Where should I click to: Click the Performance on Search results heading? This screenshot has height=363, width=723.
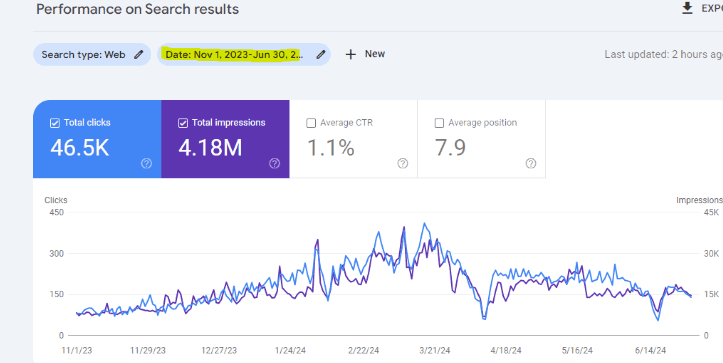point(137,9)
